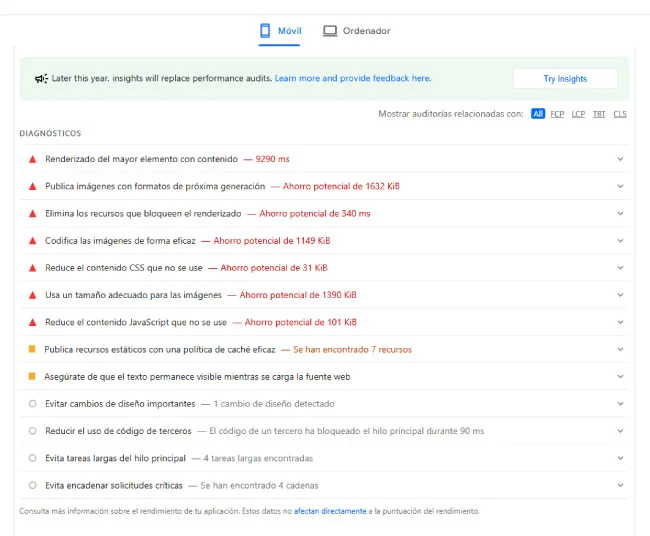Expand Reduce el contenido CSS chevron
Image resolution: width=650 pixels, height=536 pixels.
coord(620,268)
